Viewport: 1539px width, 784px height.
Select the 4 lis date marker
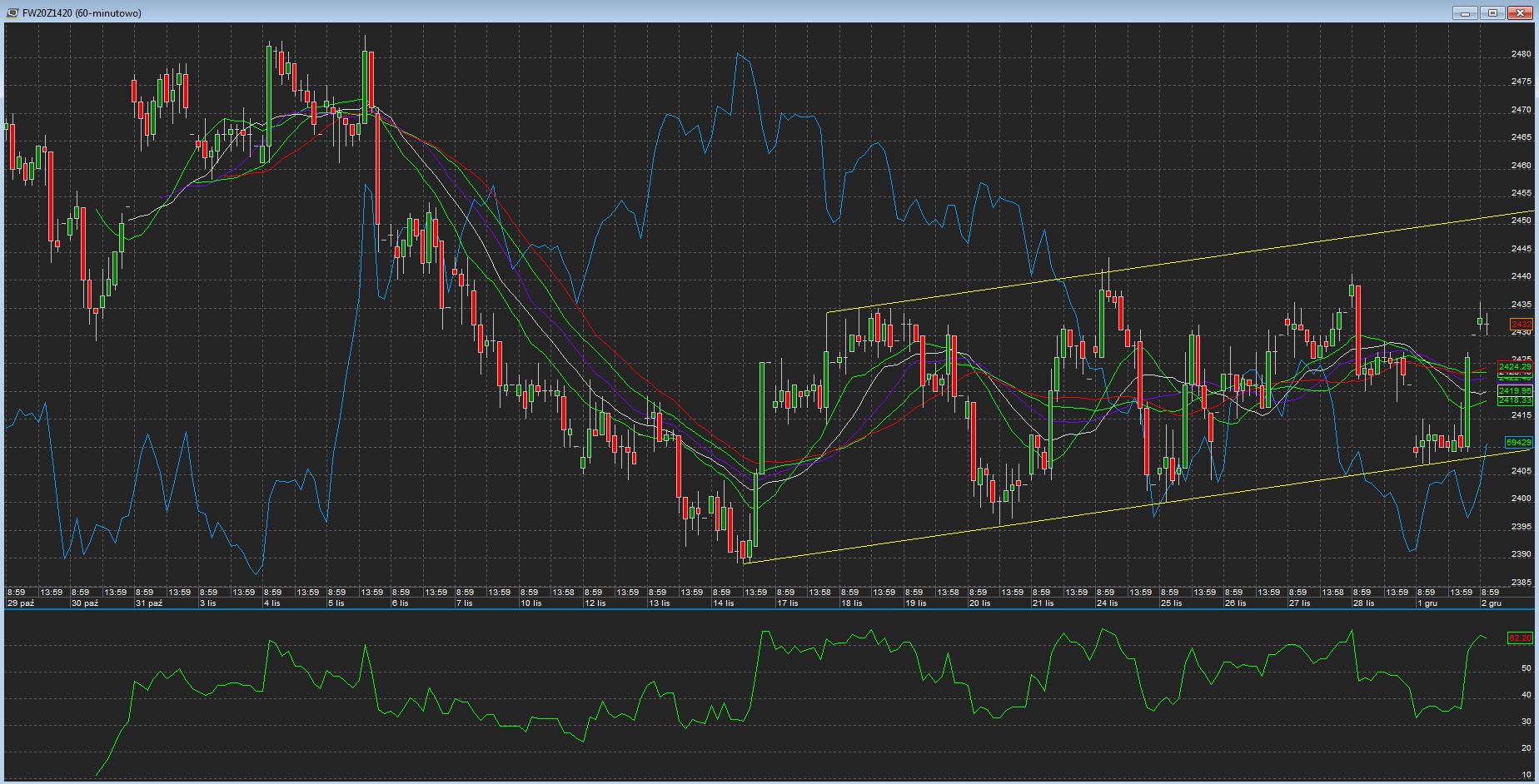272,603
